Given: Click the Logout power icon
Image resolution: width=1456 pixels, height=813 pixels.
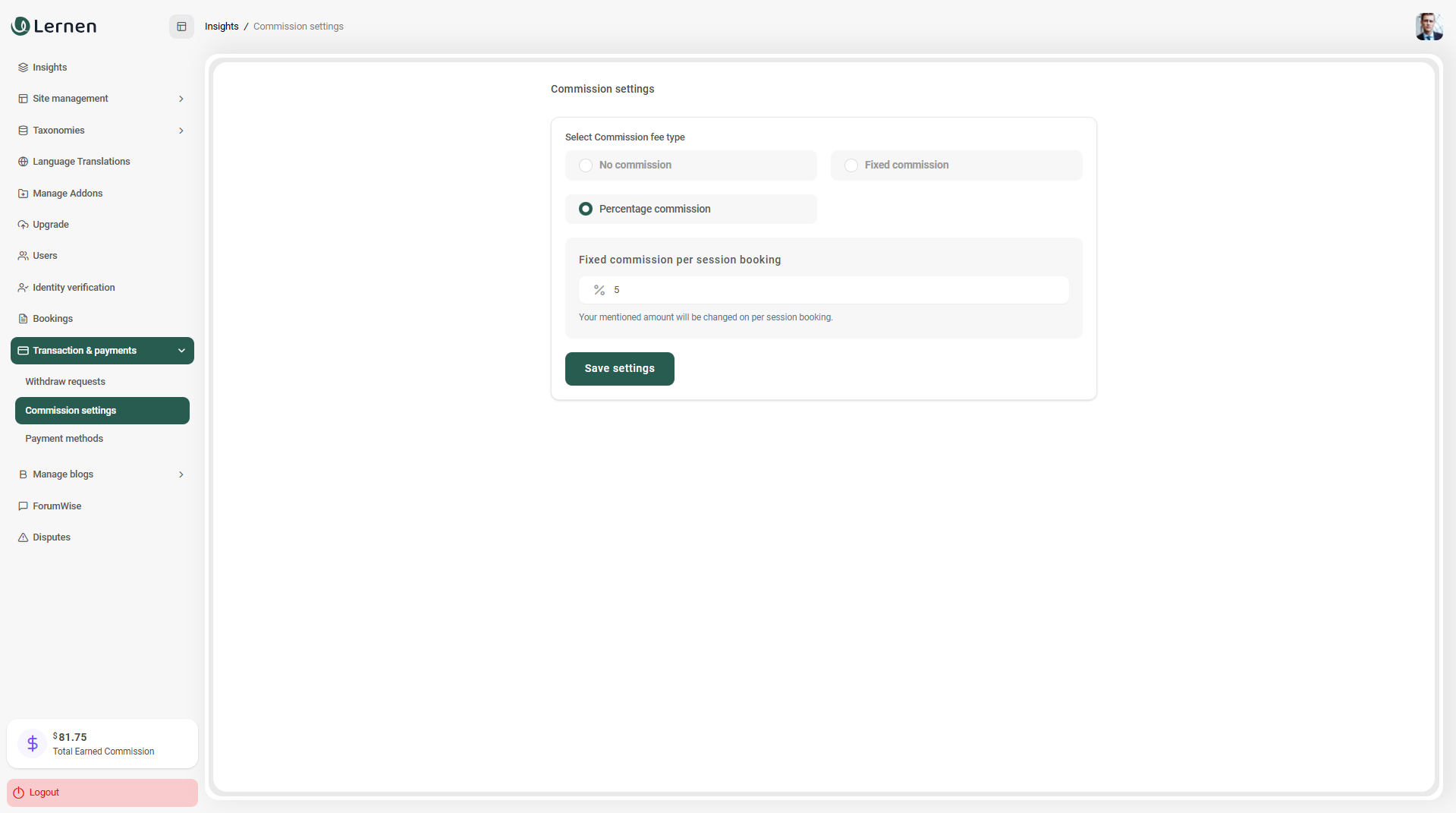Looking at the screenshot, I should (19, 793).
